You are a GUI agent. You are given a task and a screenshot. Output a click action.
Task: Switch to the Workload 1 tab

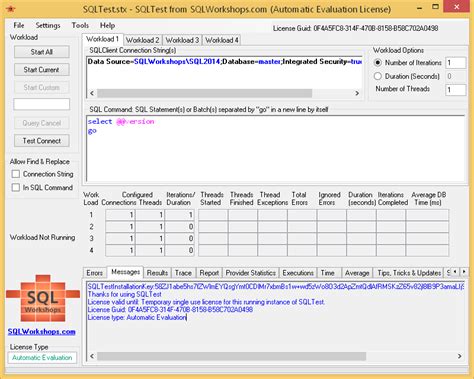[103, 39]
